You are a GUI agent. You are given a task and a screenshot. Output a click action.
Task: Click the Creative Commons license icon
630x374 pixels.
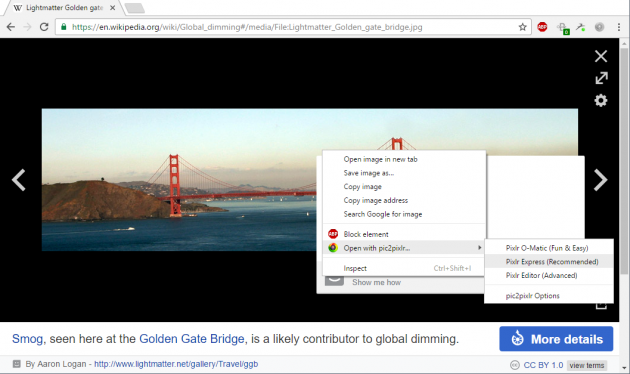515,365
